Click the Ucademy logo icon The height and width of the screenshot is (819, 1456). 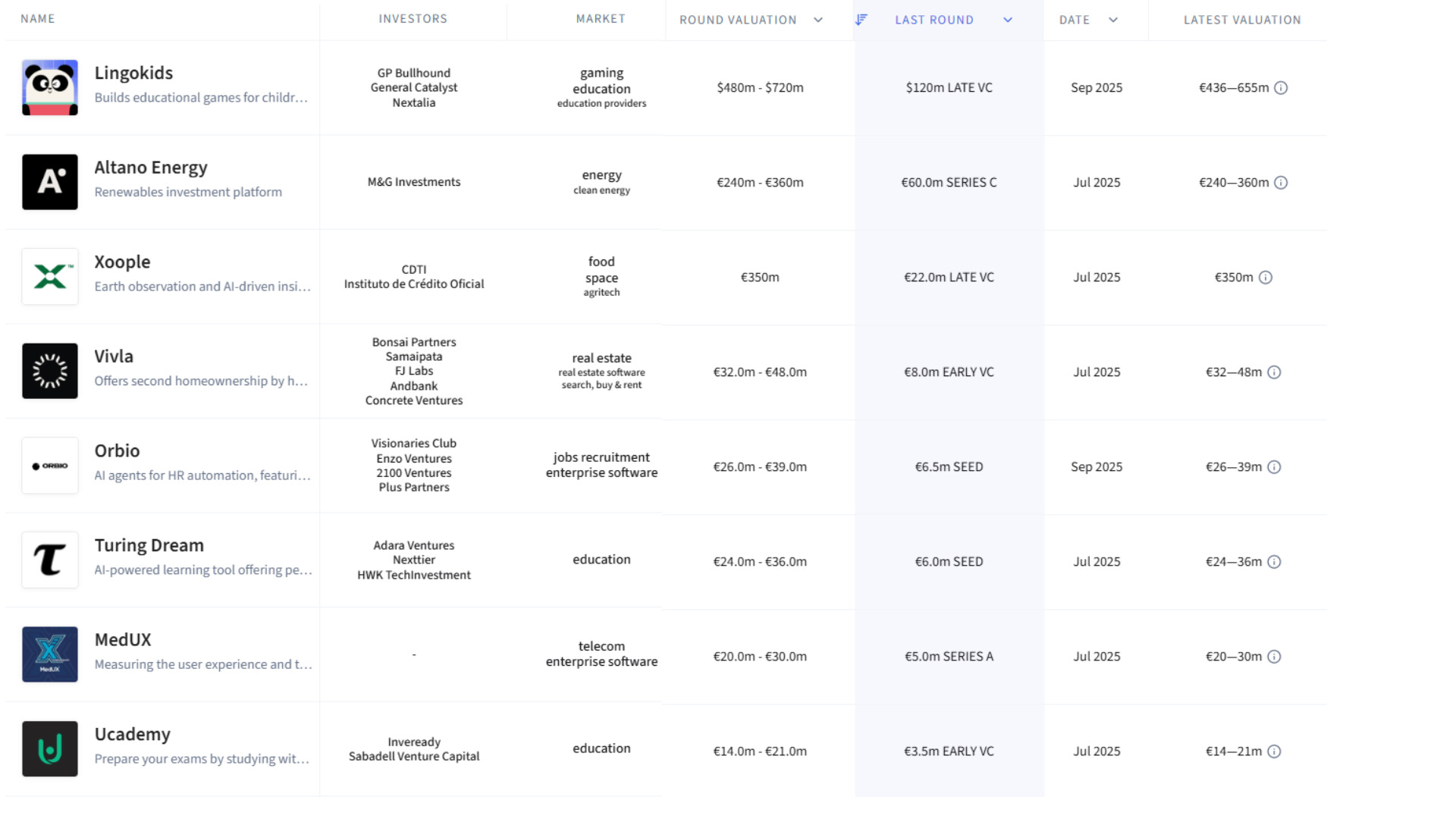[50, 749]
